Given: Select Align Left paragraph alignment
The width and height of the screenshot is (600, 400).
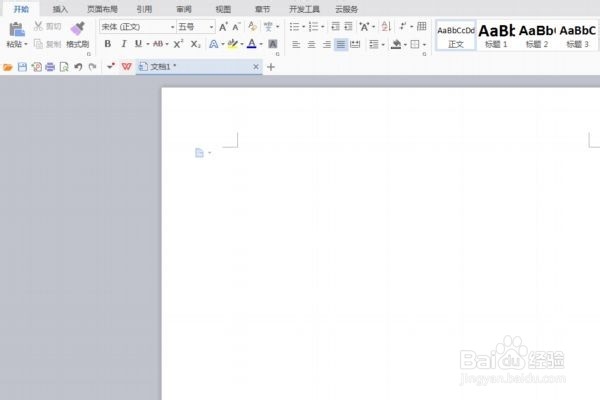Looking at the screenshot, I should point(296,44).
